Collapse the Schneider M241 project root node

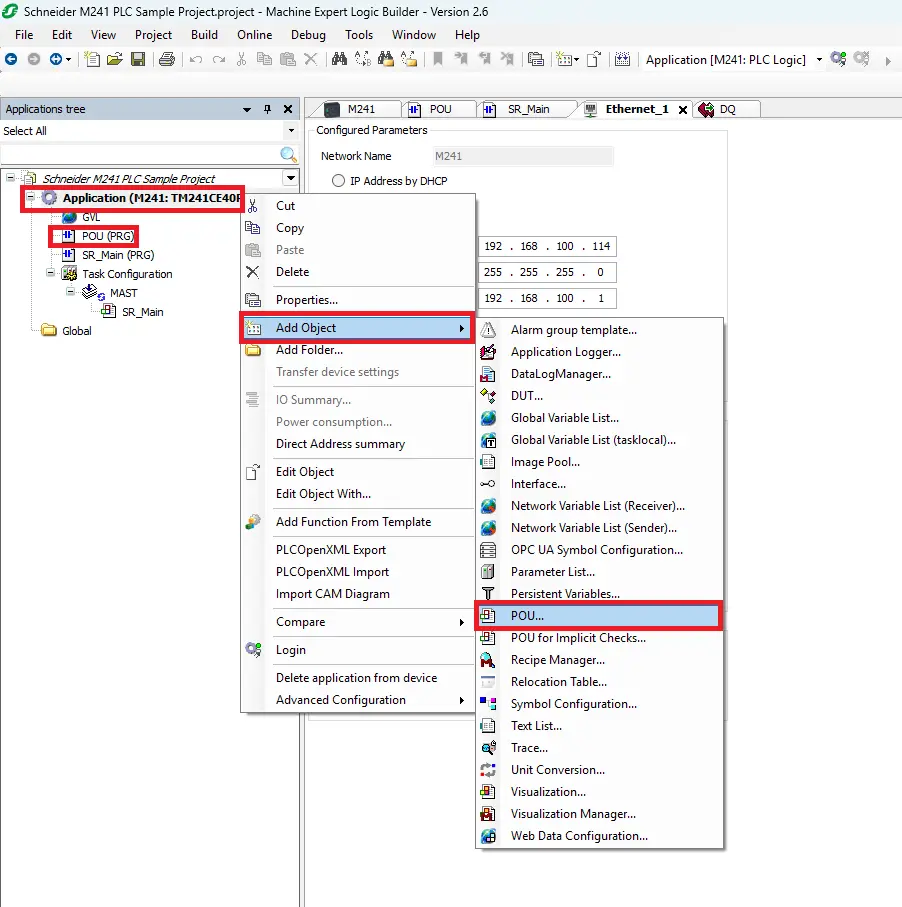point(10,178)
